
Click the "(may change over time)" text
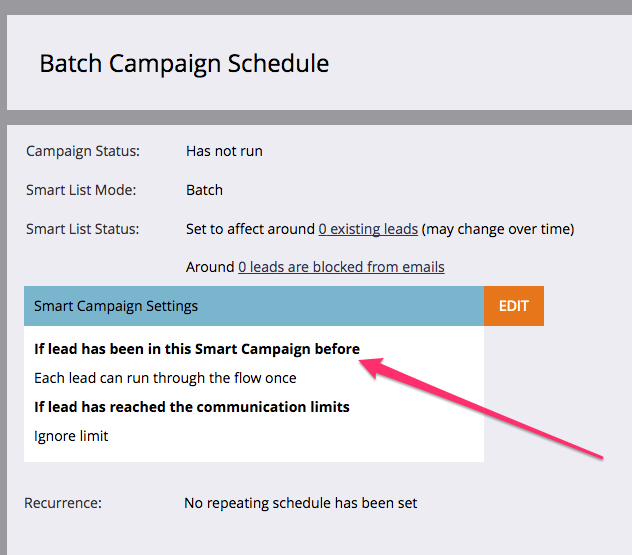pos(498,229)
